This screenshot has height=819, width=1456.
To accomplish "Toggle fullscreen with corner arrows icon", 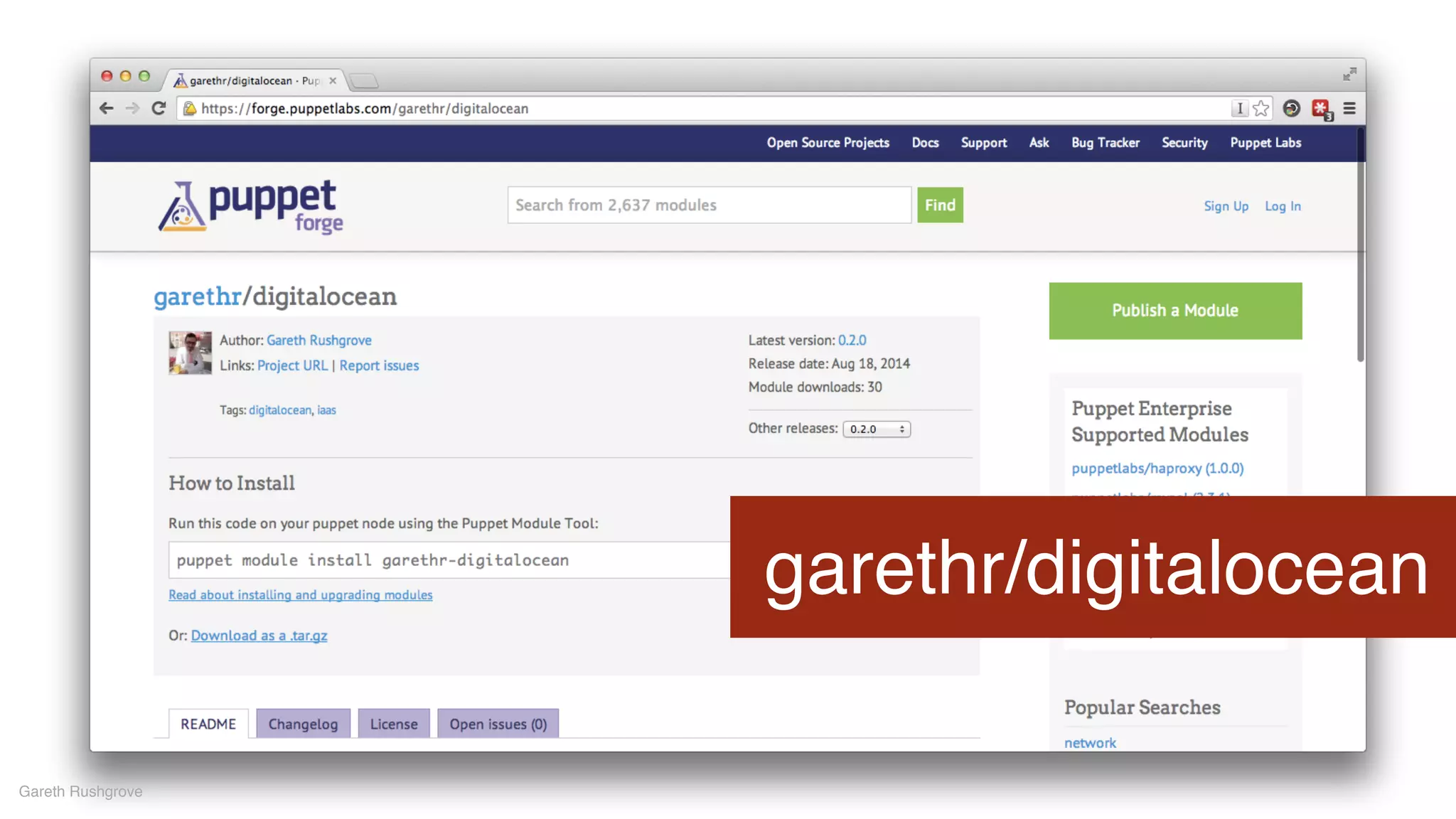I will 1349,74.
